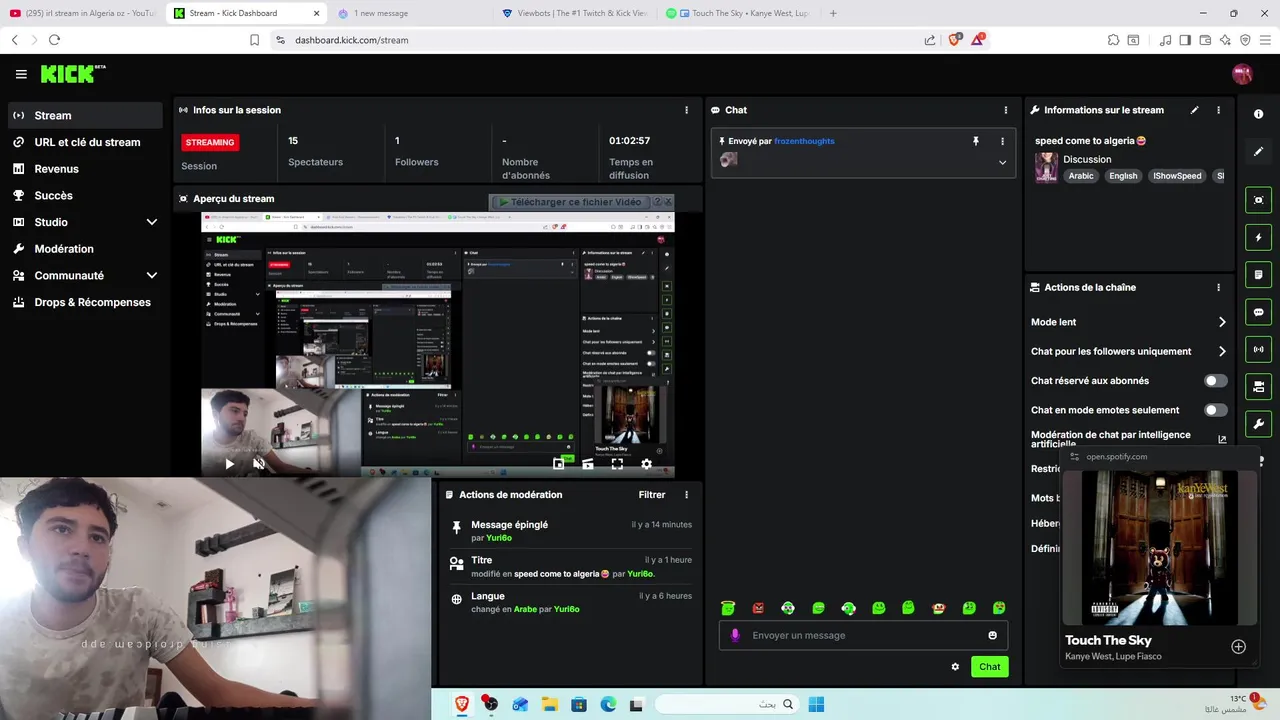Open the Filtrer option in moderation actions
Viewport: 1280px width, 720px height.
pos(652,495)
